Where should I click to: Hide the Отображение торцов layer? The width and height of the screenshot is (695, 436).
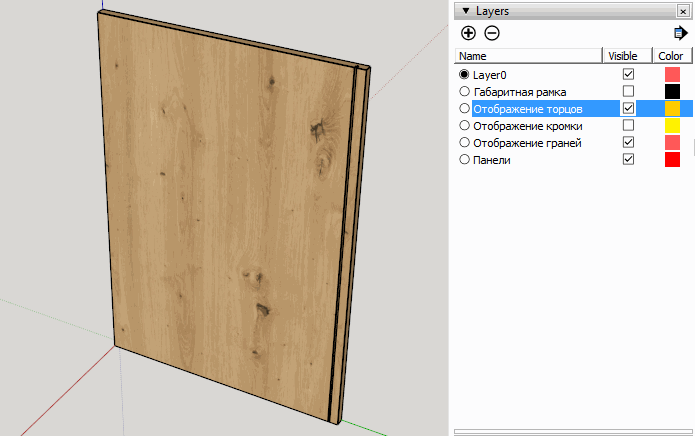[x=628, y=108]
